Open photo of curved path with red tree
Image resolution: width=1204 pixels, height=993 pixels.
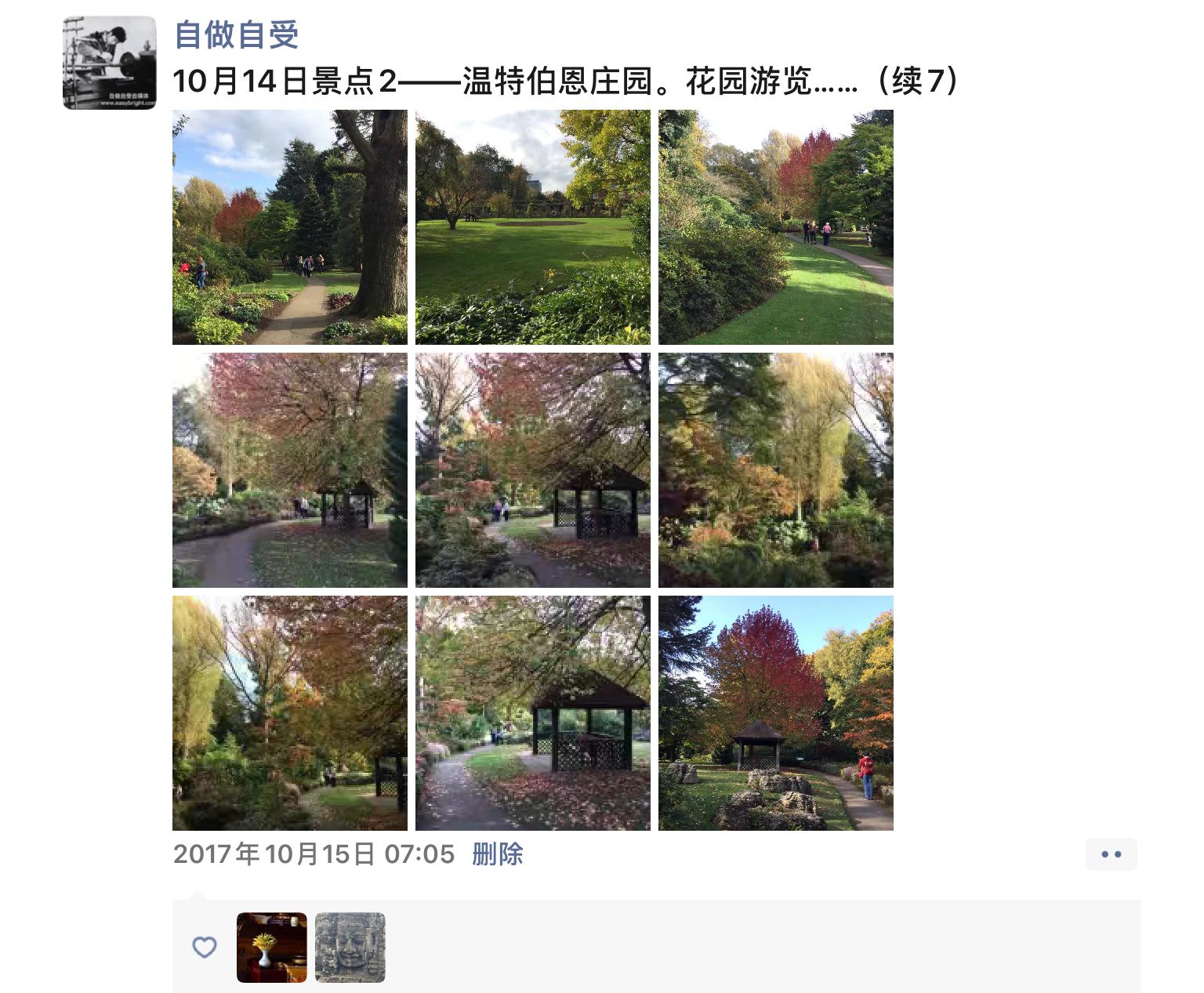pyautogui.click(x=776, y=227)
